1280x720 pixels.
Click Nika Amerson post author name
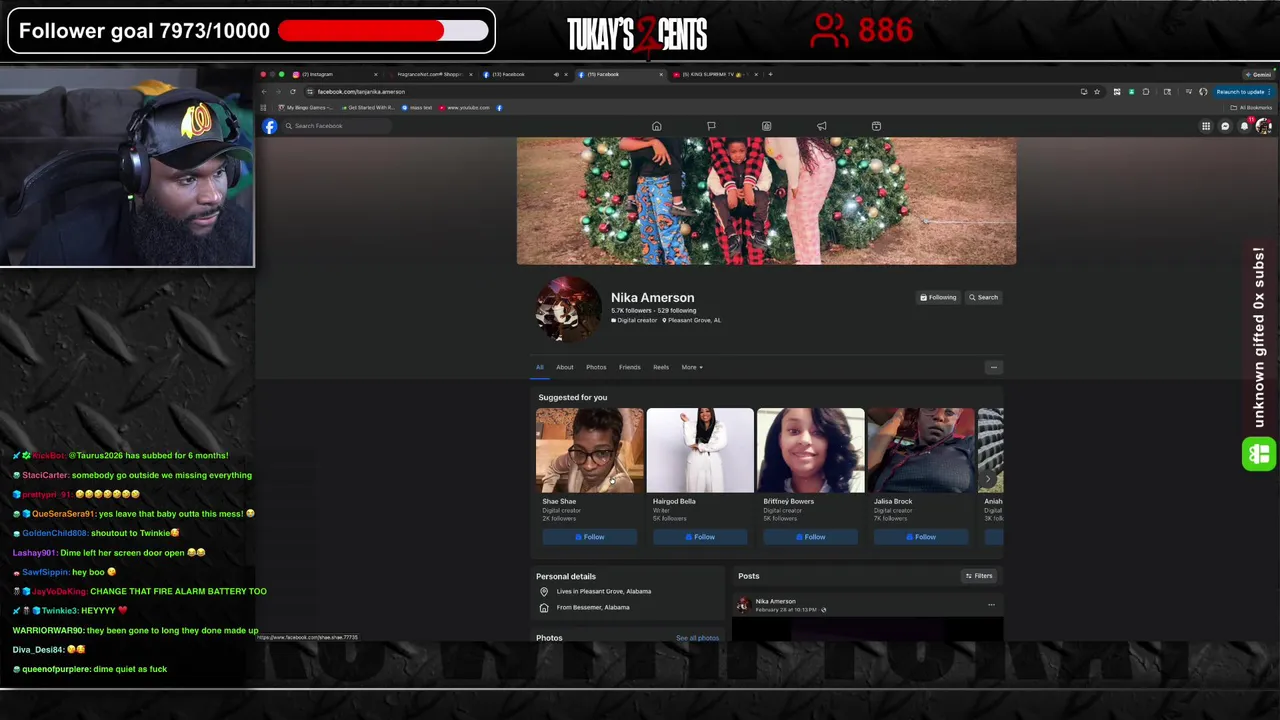point(776,601)
